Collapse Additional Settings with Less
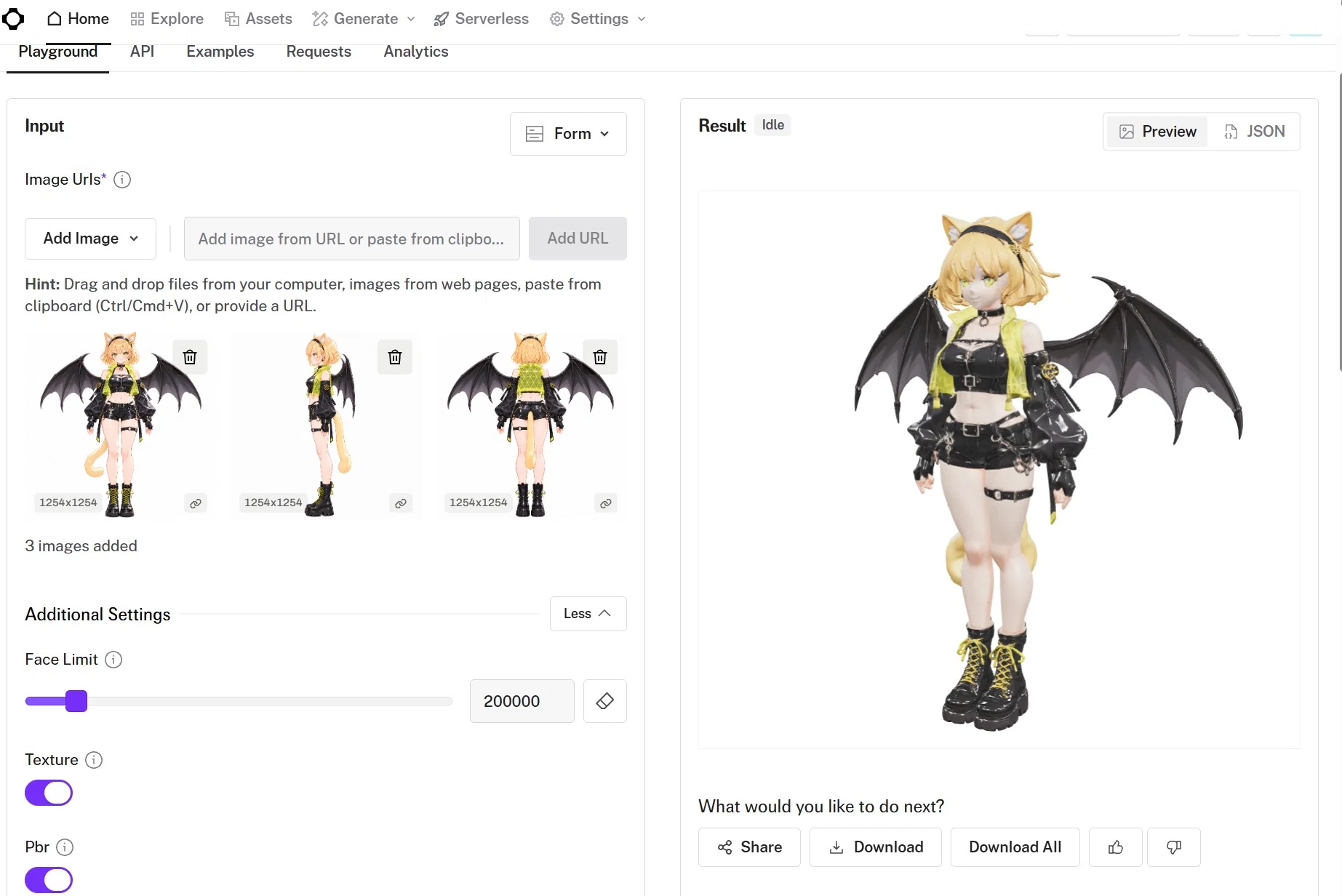Image resolution: width=1342 pixels, height=896 pixels. tap(588, 614)
